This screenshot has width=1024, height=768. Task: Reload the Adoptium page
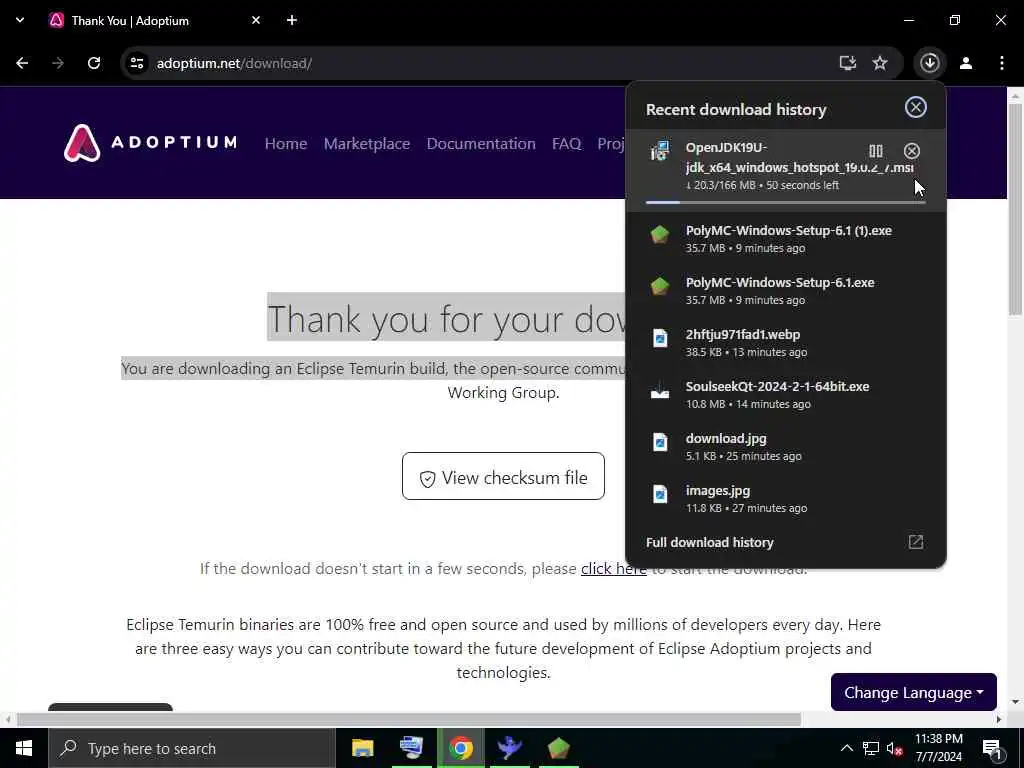click(x=94, y=63)
